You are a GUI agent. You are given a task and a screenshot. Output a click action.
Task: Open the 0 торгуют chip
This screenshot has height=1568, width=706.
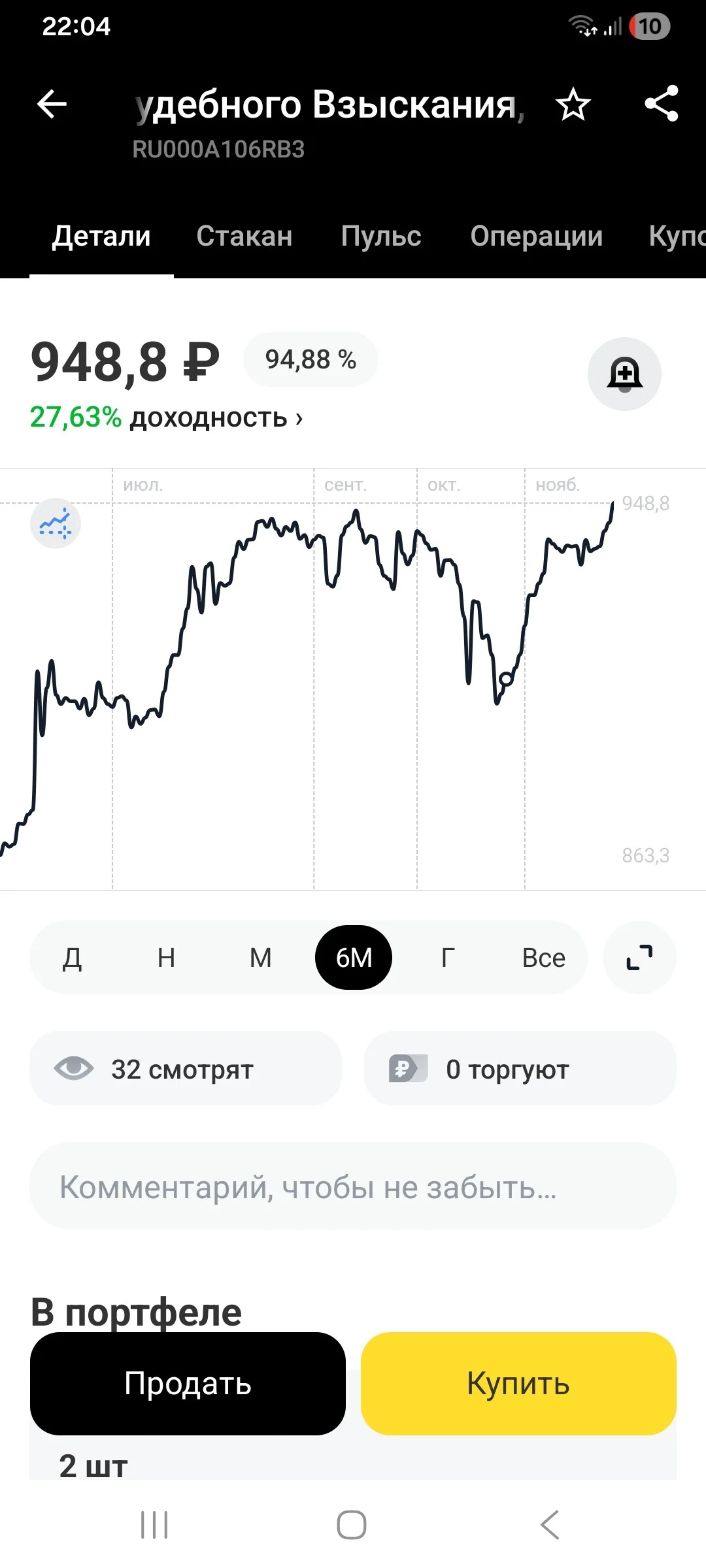[x=520, y=1069]
